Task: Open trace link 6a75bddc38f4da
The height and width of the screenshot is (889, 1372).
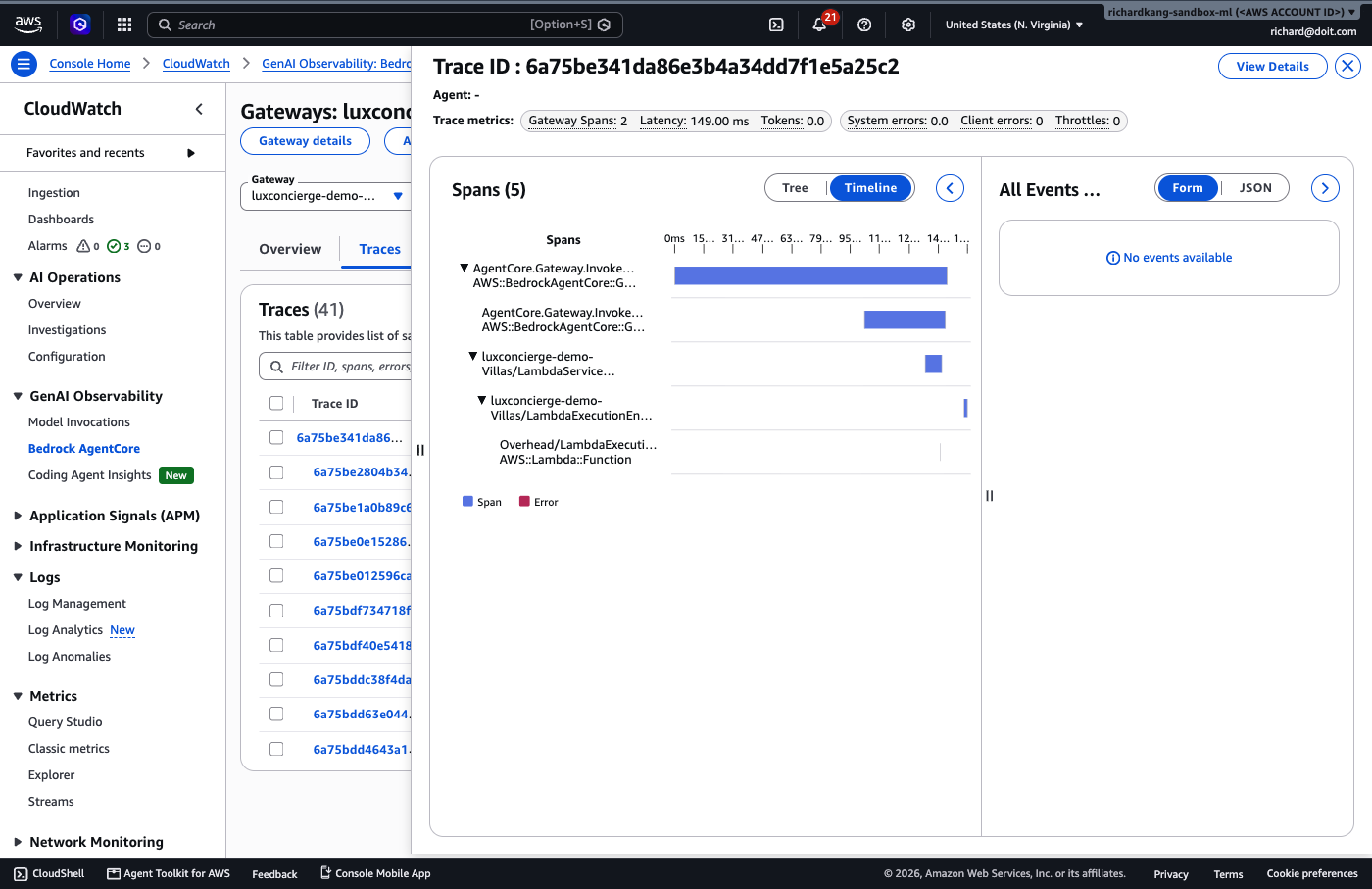Action: pos(363,679)
